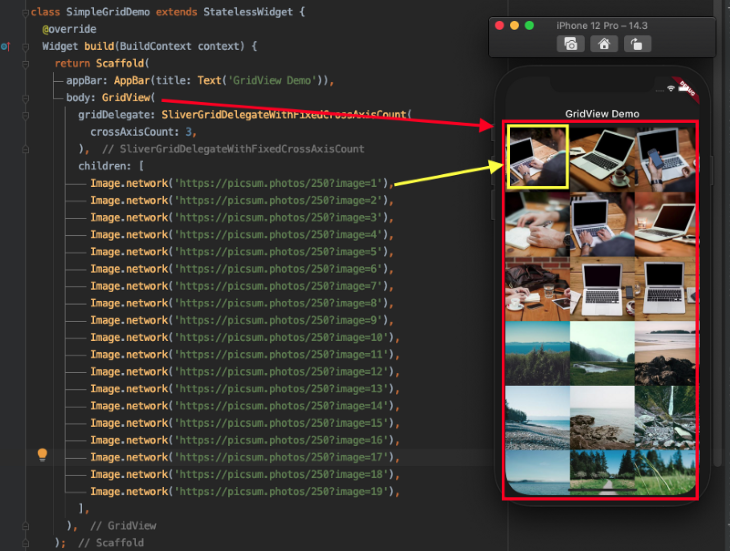Click the simulator screenshot camera icon
This screenshot has height=551, width=730.
pos(571,44)
